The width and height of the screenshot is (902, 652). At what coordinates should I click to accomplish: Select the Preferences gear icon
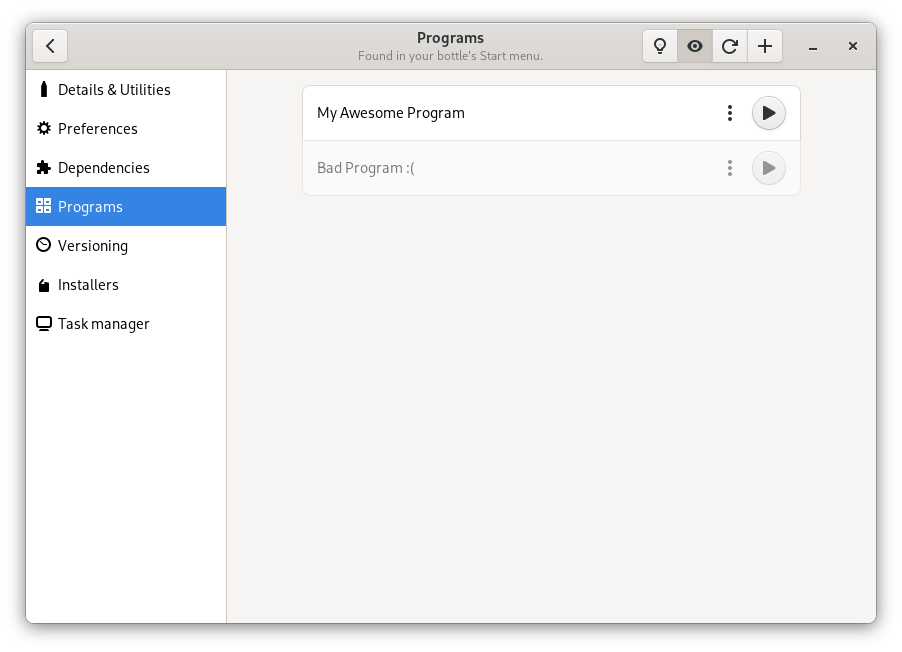pyautogui.click(x=42, y=128)
